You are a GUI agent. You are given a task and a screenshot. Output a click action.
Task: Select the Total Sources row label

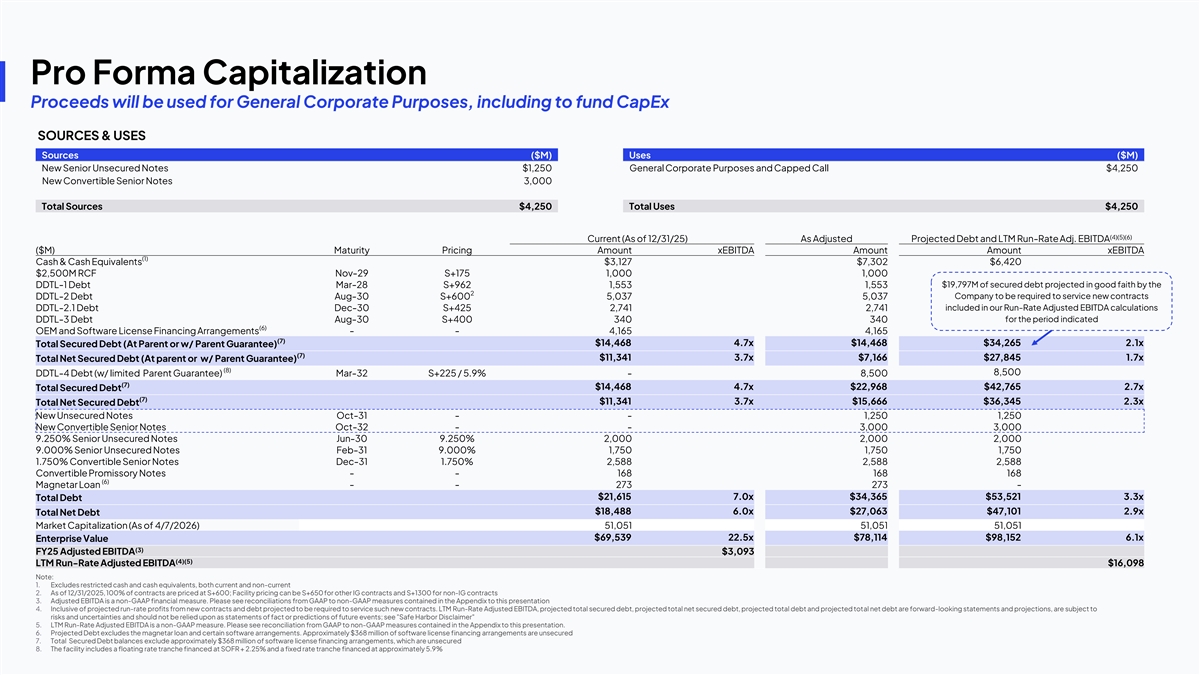pos(71,206)
